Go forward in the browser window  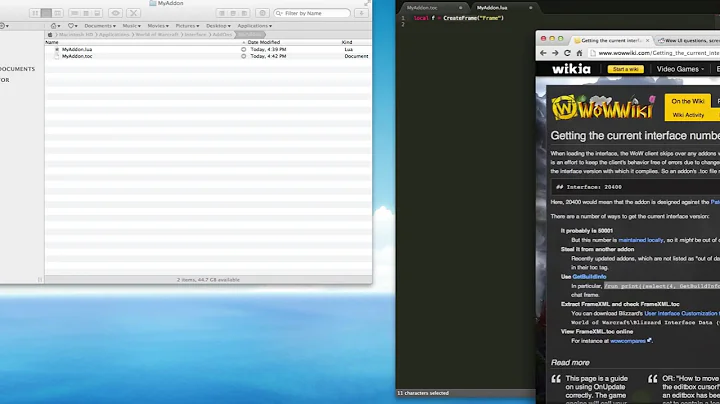click(x=555, y=53)
